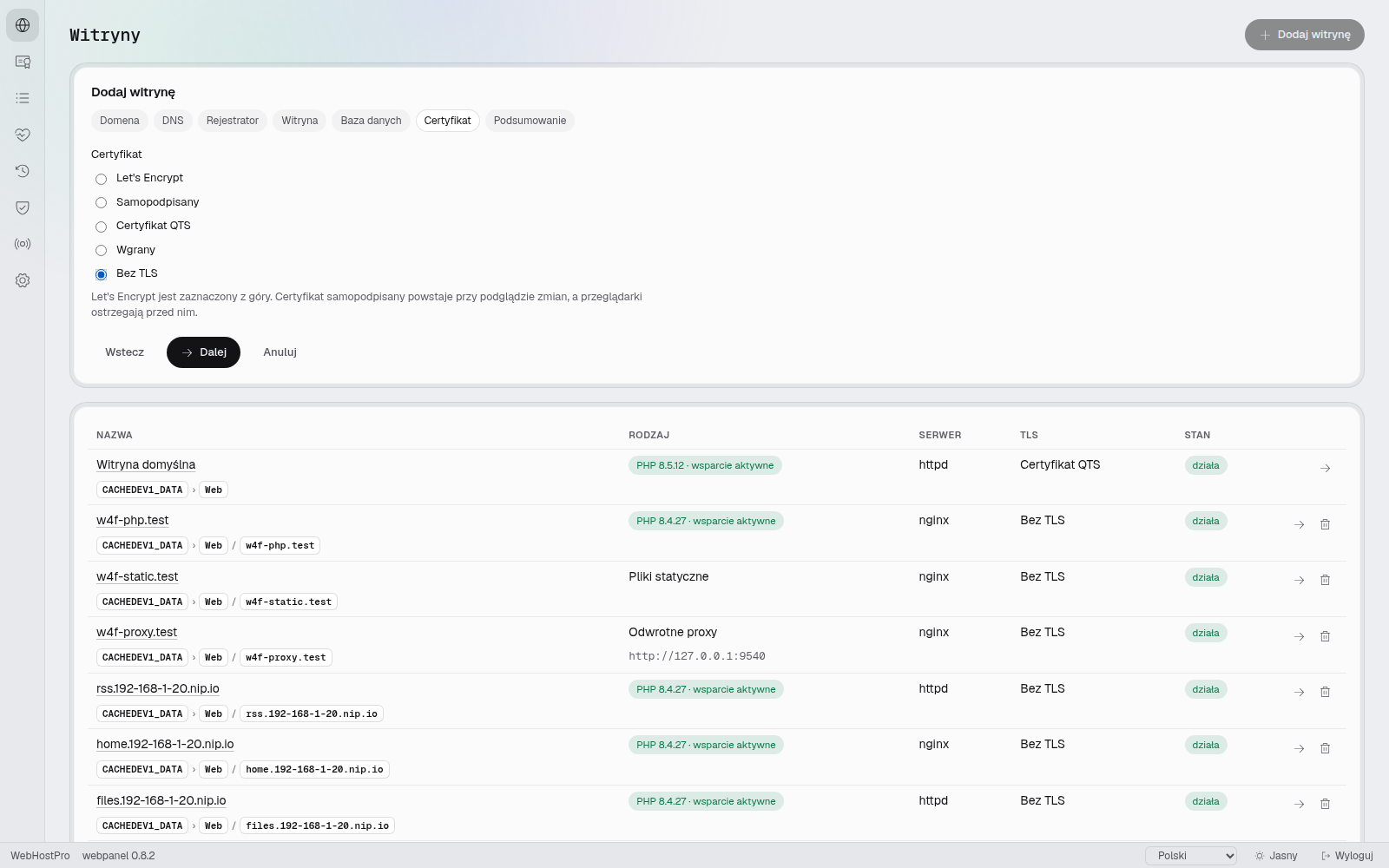
Task: Choose the Certyfikat QTS radio option
Action: 101,227
